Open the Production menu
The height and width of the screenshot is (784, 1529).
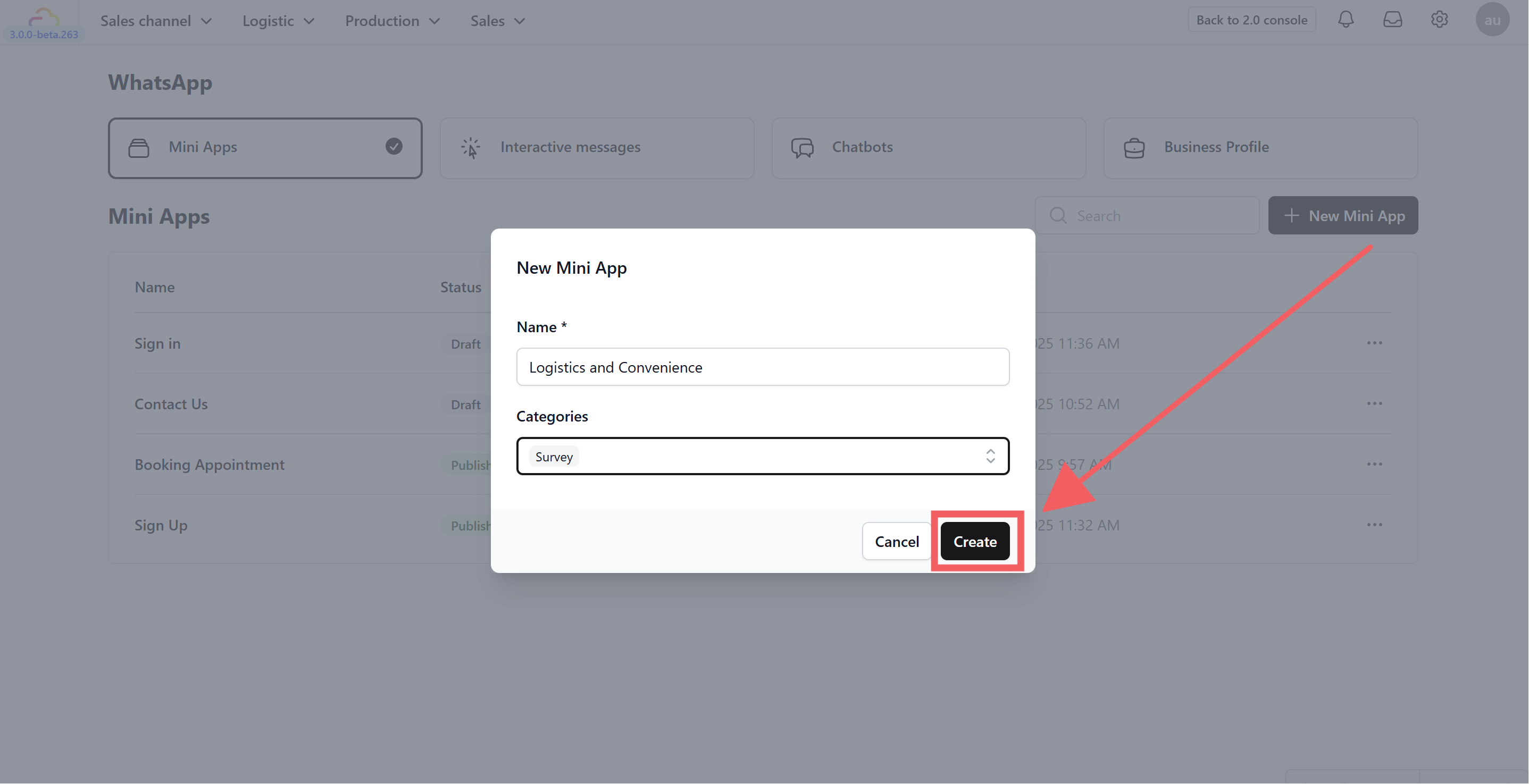(392, 21)
